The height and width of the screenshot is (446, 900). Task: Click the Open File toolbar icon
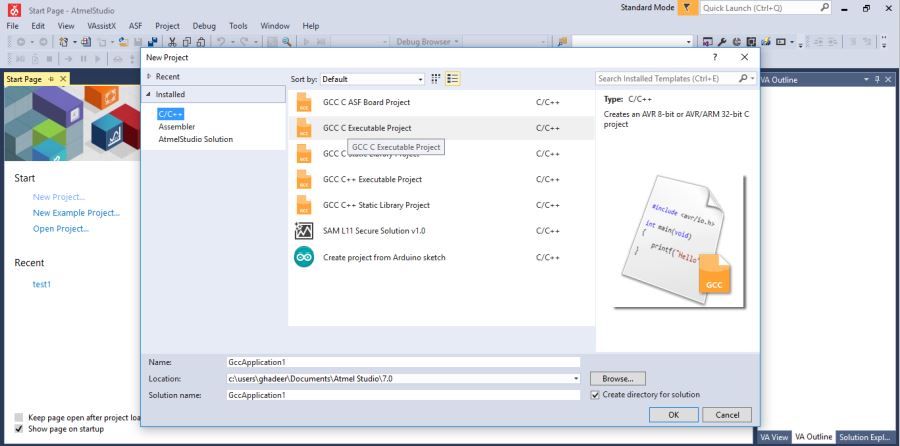click(x=123, y=42)
